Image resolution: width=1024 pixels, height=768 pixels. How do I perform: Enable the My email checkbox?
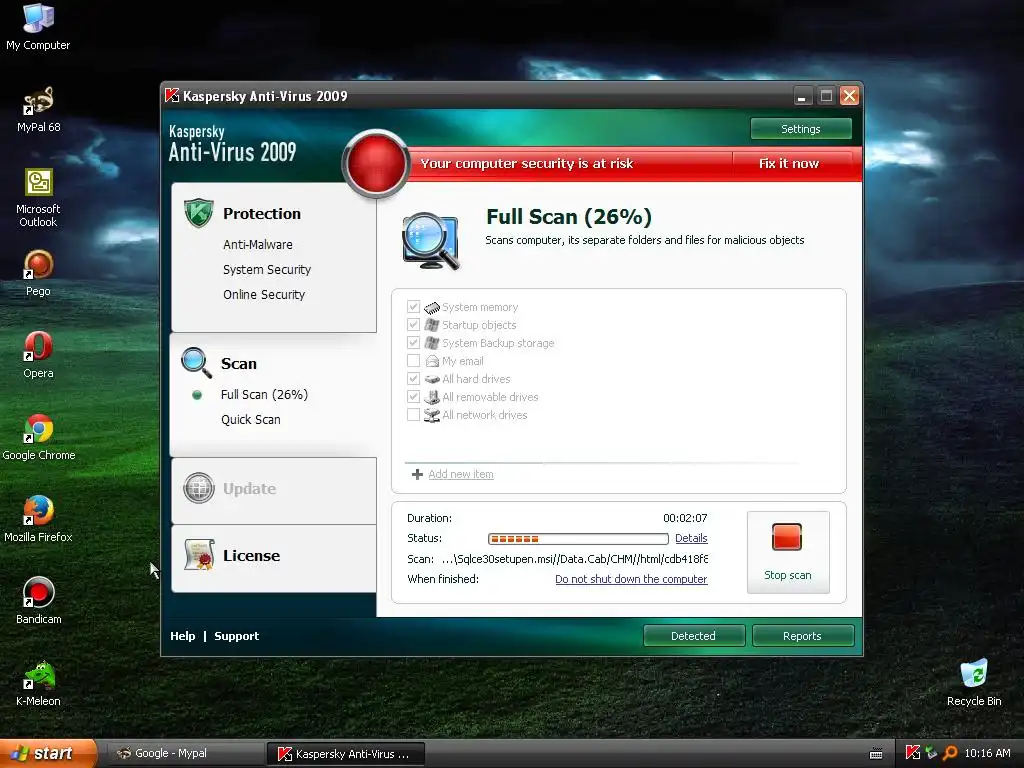[413, 360]
